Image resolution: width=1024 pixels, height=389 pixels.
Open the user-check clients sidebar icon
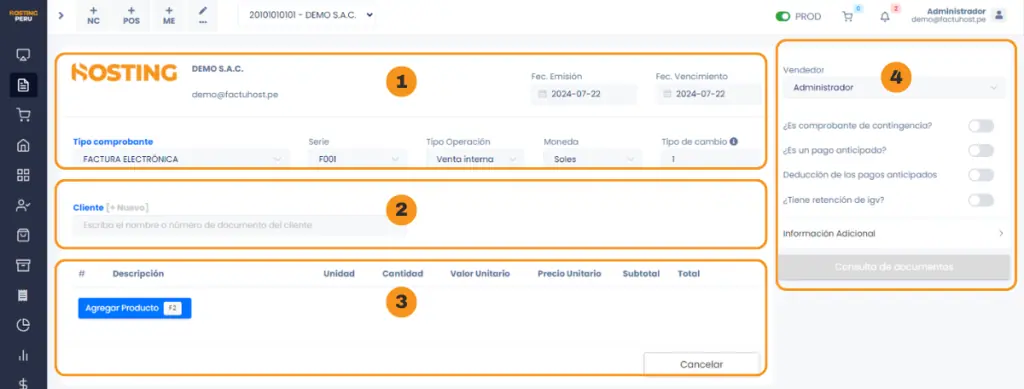(x=24, y=205)
